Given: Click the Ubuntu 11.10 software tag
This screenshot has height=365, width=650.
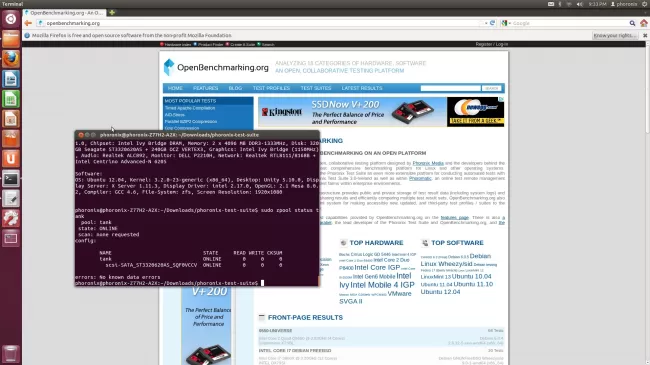Looking at the screenshot, I should tap(473, 284).
